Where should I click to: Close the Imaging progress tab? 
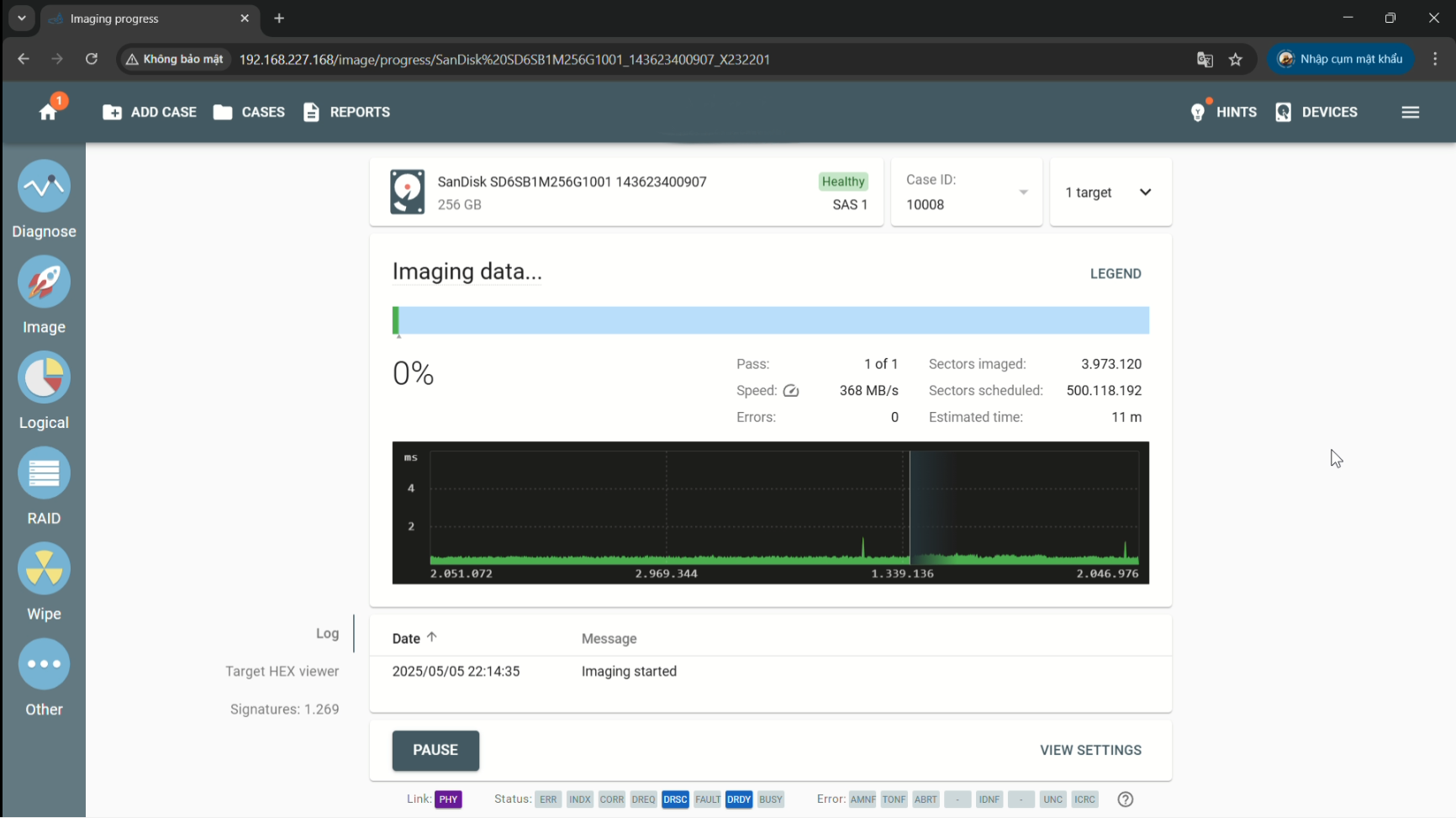coord(245,18)
